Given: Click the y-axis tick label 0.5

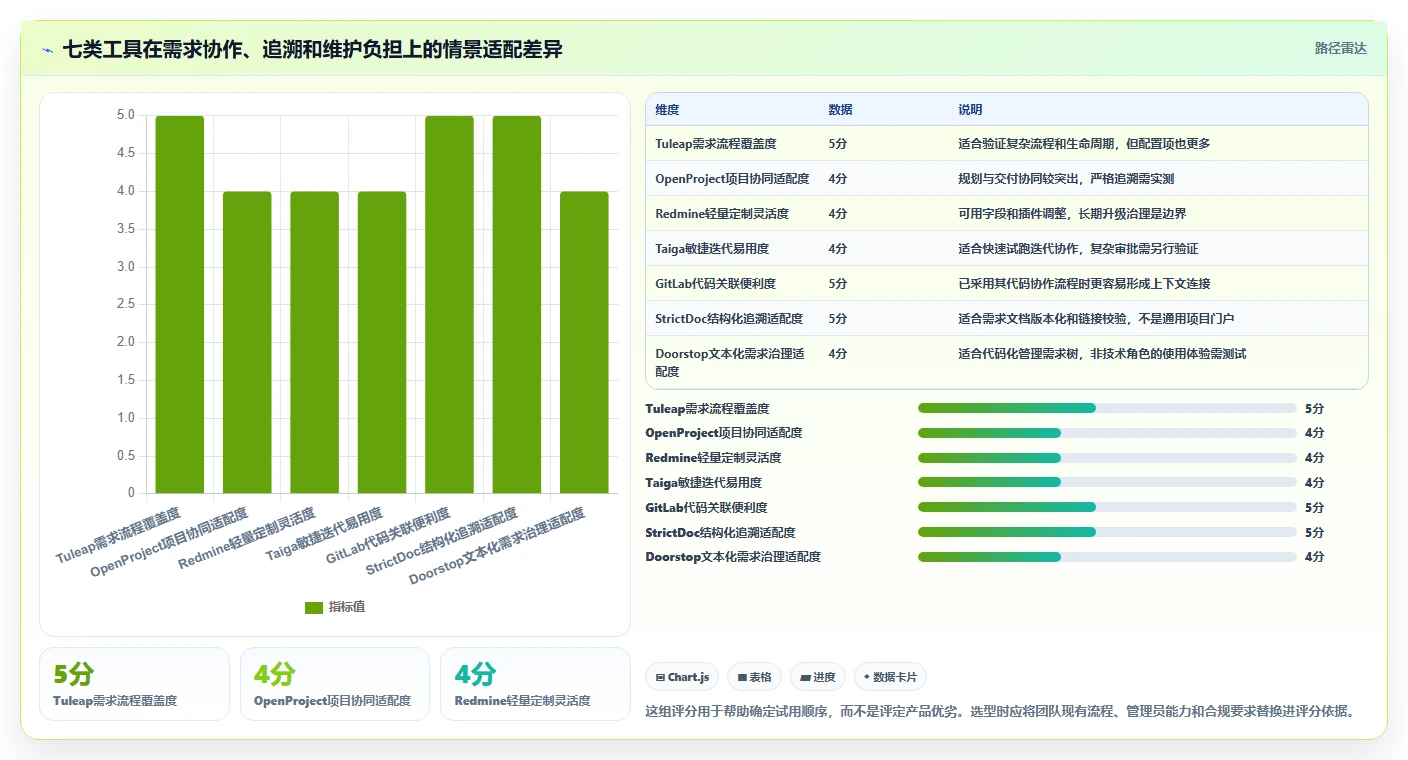Looking at the screenshot, I should click(x=126, y=456).
